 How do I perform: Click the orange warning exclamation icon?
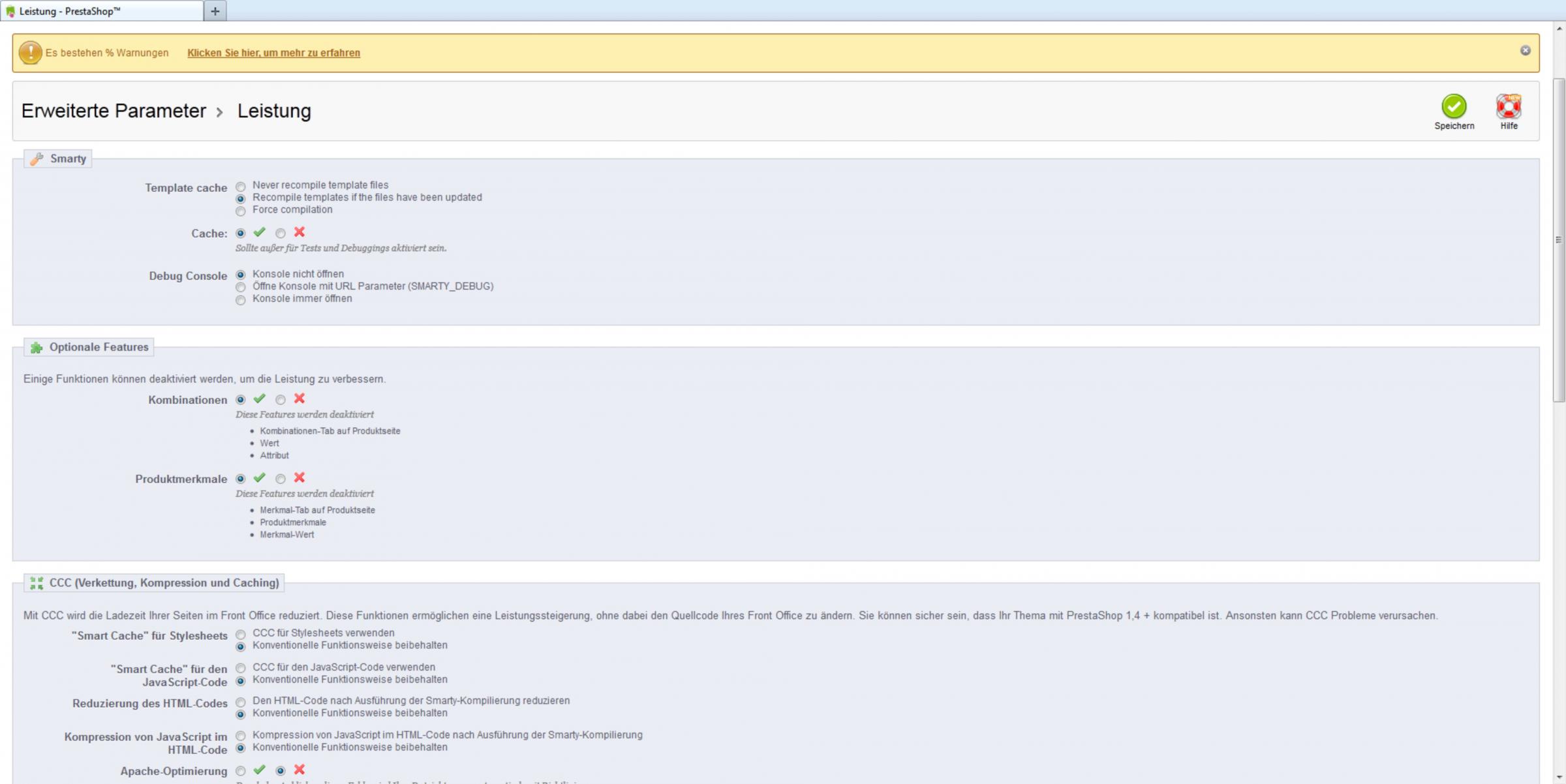tap(30, 53)
